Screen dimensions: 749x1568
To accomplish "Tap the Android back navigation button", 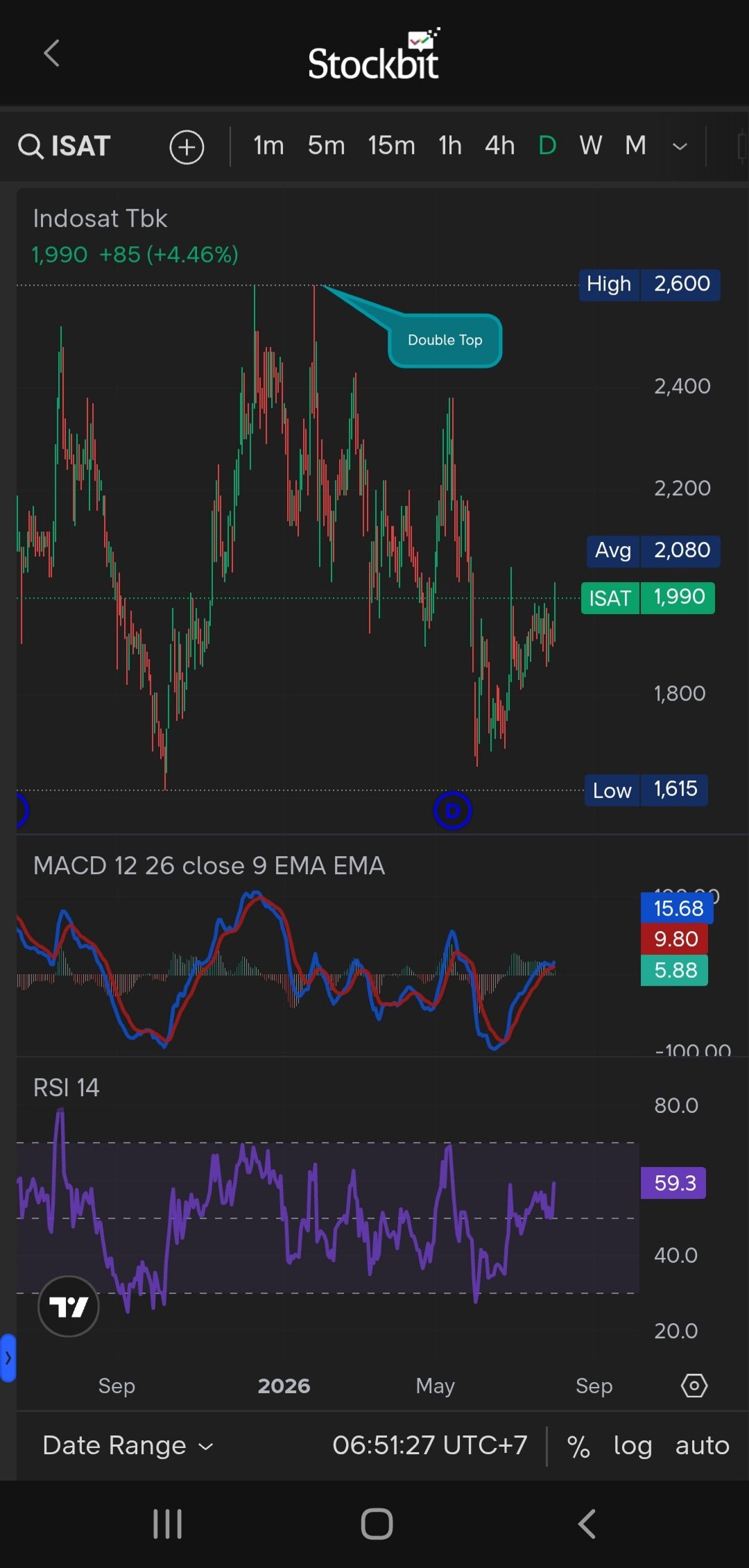I will [587, 1524].
